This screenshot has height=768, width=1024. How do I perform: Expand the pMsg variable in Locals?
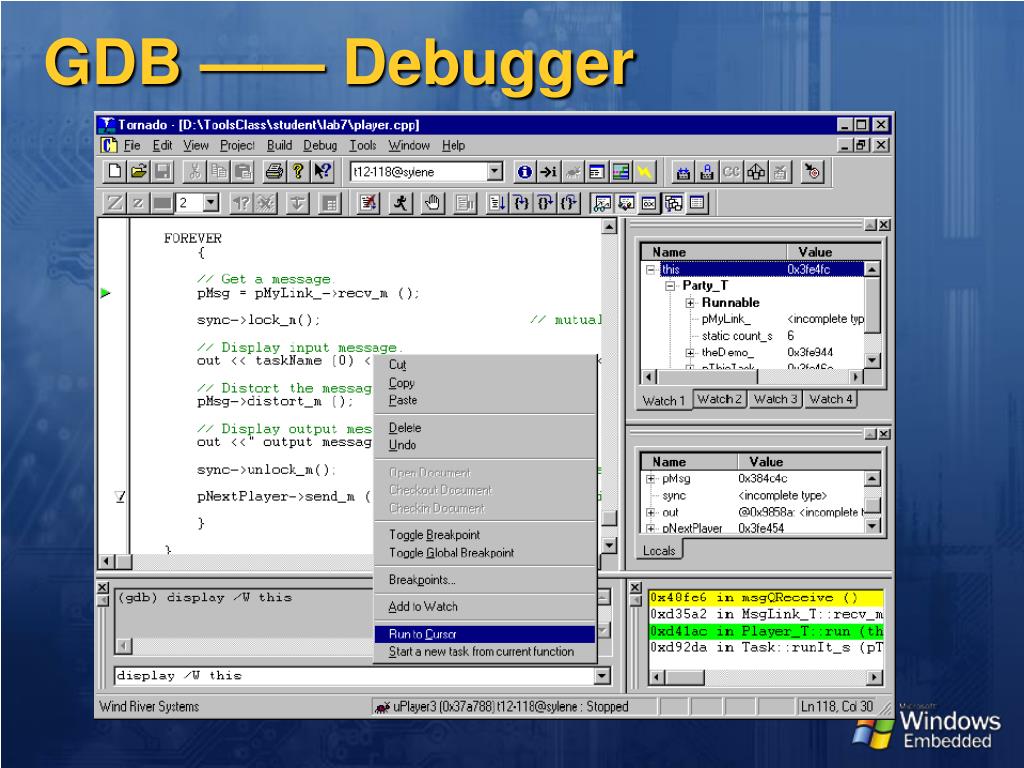(651, 479)
